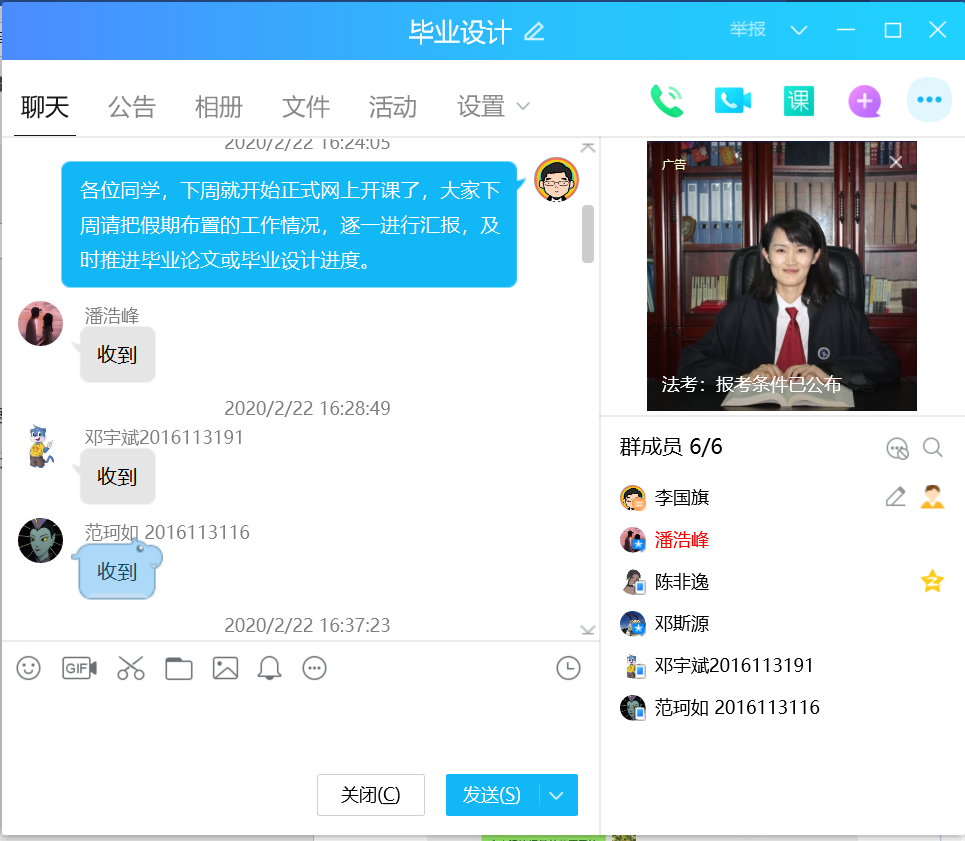Click the folder icon to send file
Image resolution: width=965 pixels, height=841 pixels.
[179, 668]
